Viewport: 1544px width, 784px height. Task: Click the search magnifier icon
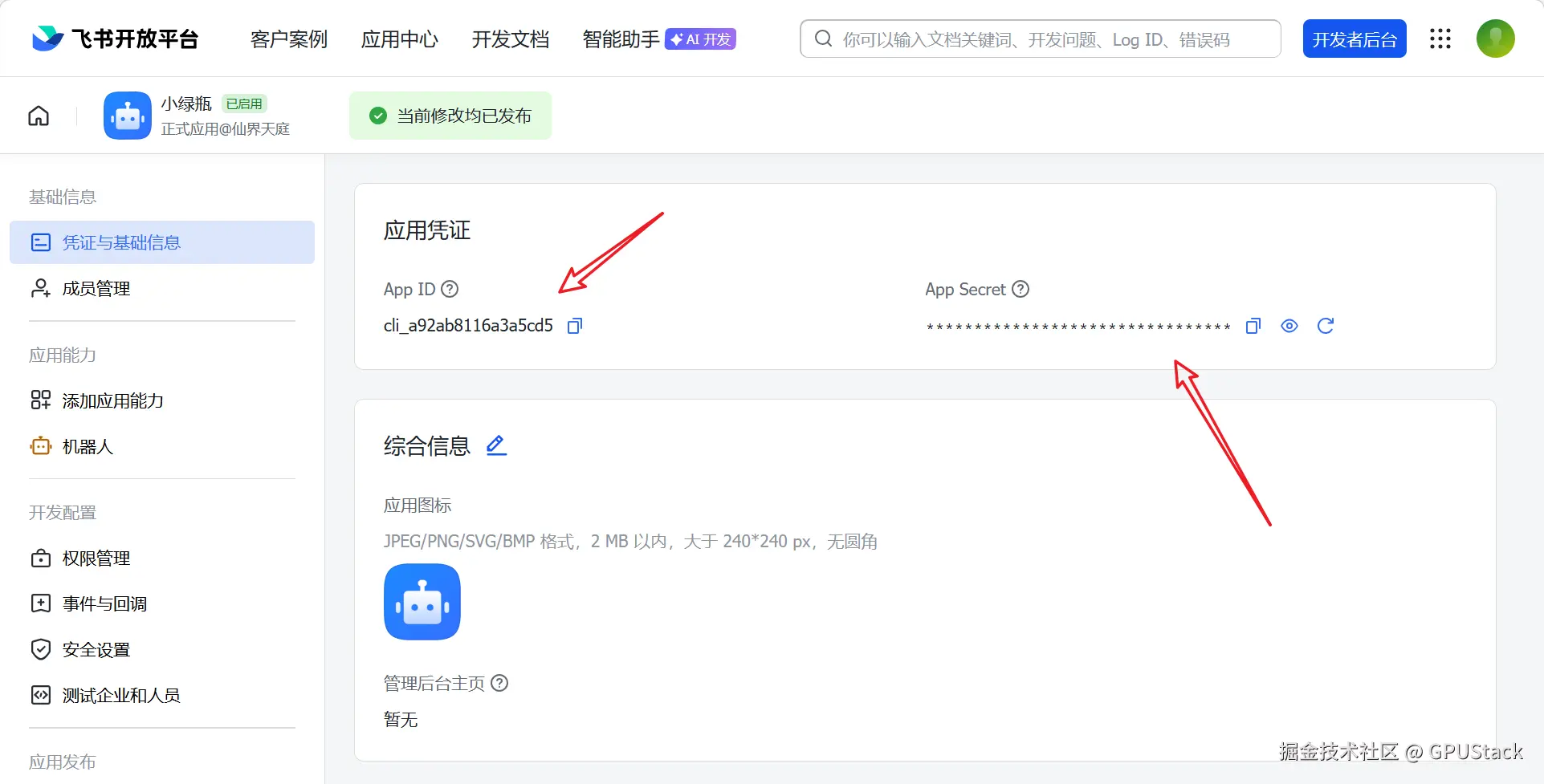click(823, 39)
